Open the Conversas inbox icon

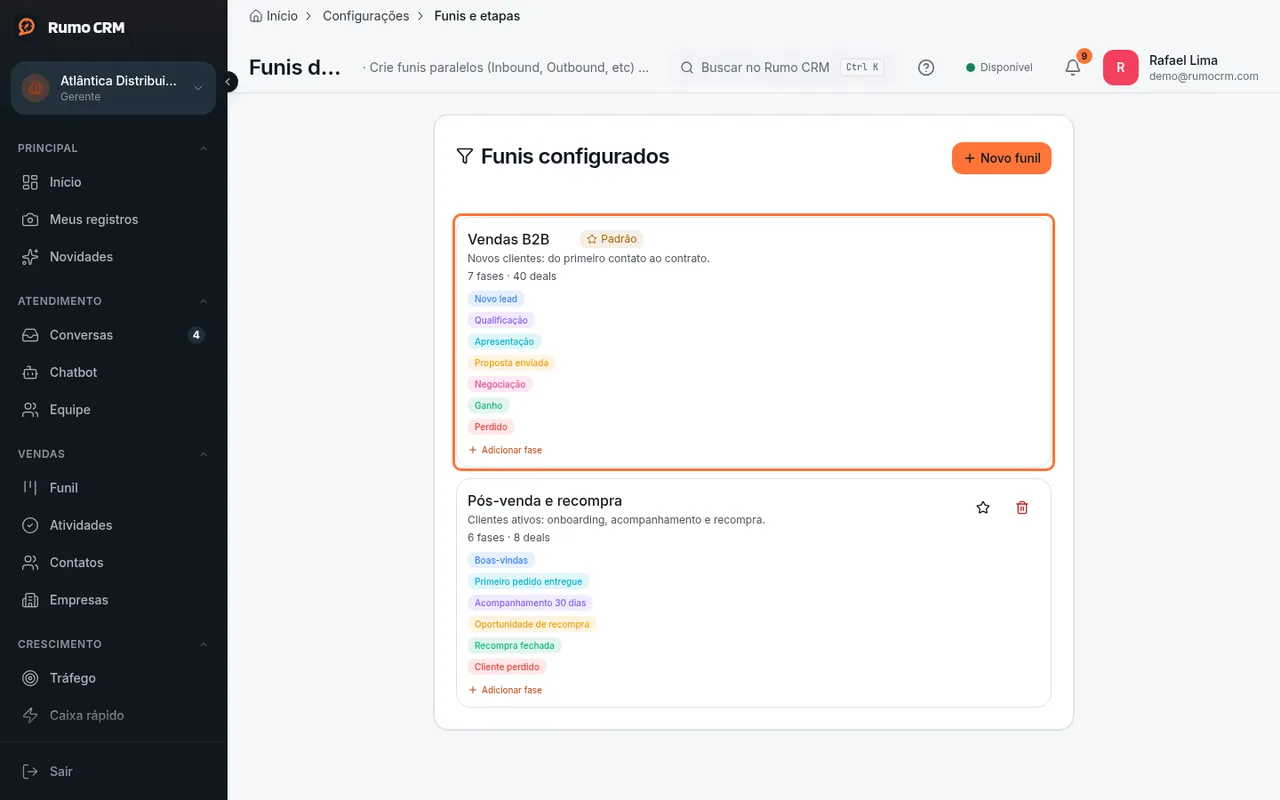pos(31,335)
